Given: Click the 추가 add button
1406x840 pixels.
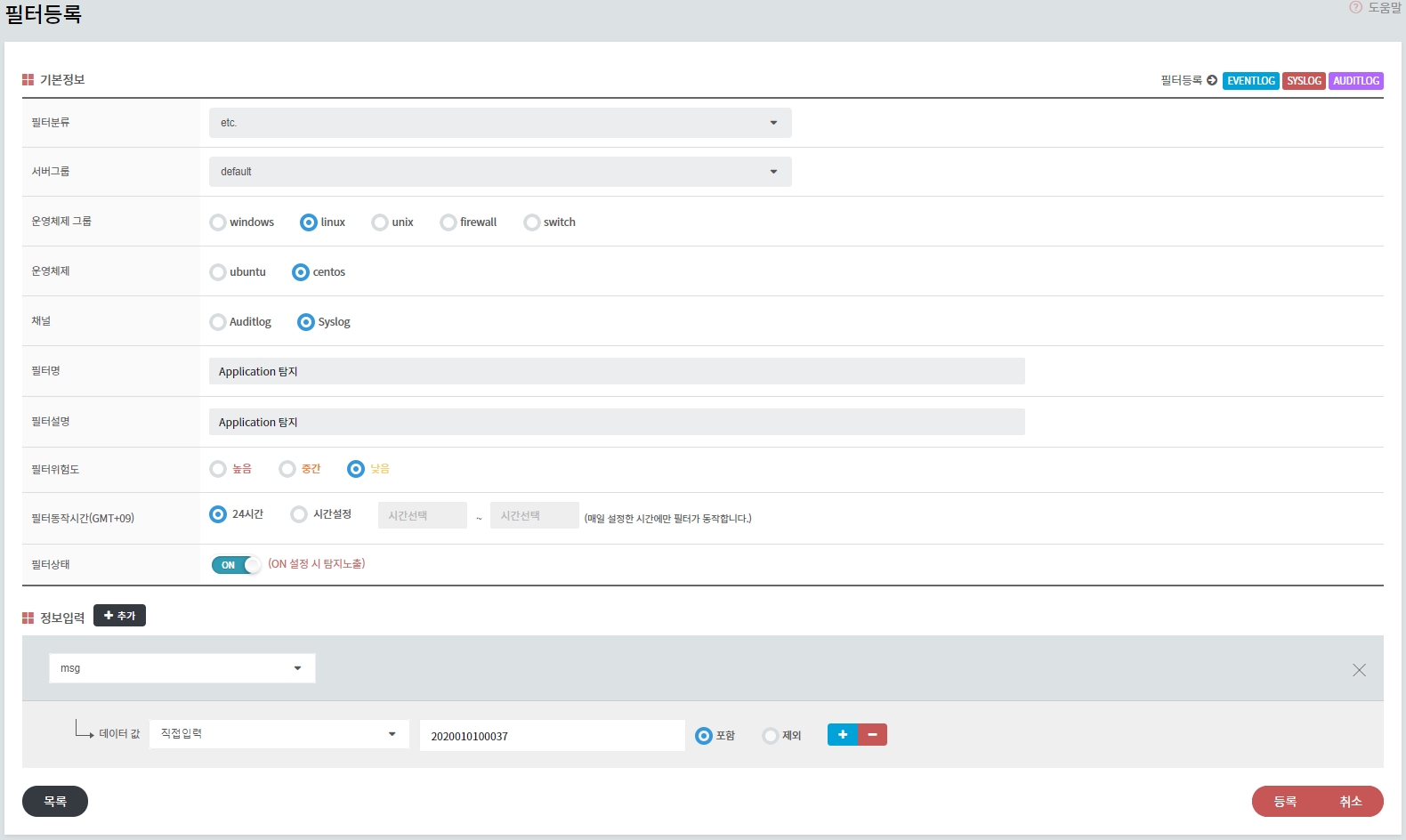Looking at the screenshot, I should coord(119,616).
